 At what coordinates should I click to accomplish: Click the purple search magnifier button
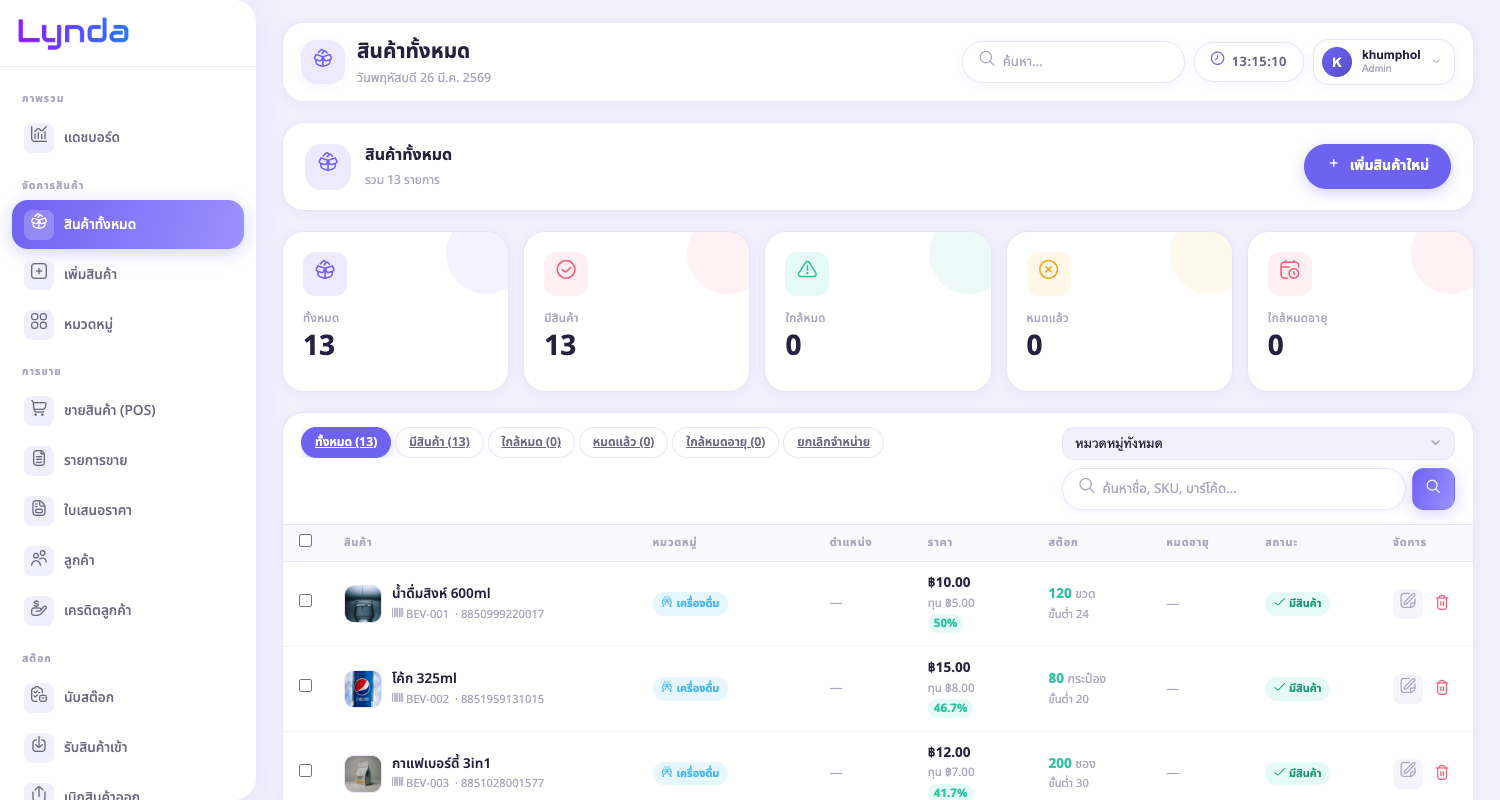1433,488
